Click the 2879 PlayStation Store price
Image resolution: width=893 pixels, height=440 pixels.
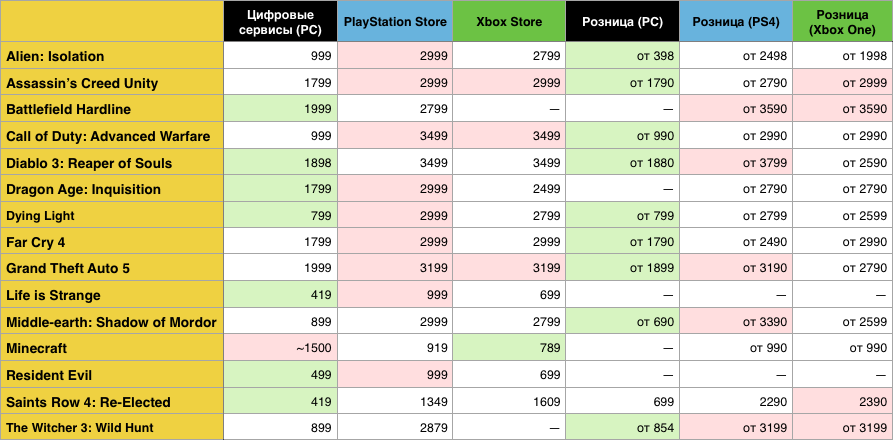pos(393,429)
